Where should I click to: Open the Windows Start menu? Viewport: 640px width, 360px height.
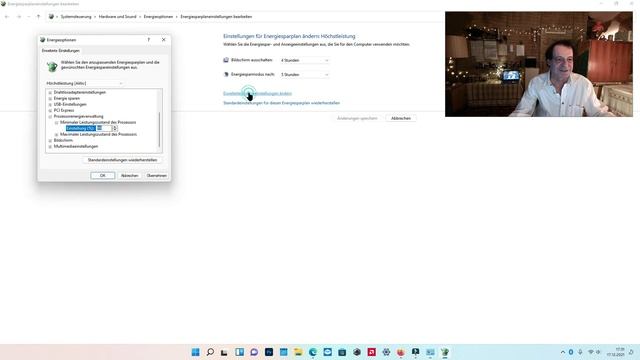coord(196,352)
